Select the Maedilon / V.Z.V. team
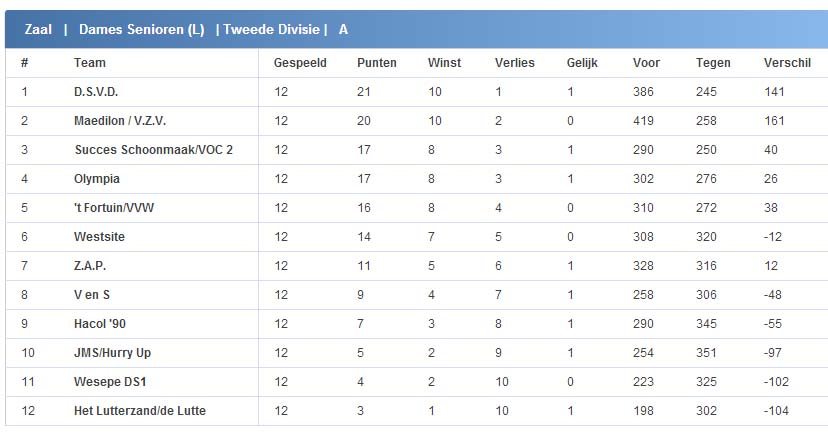828x433 pixels. (120, 121)
